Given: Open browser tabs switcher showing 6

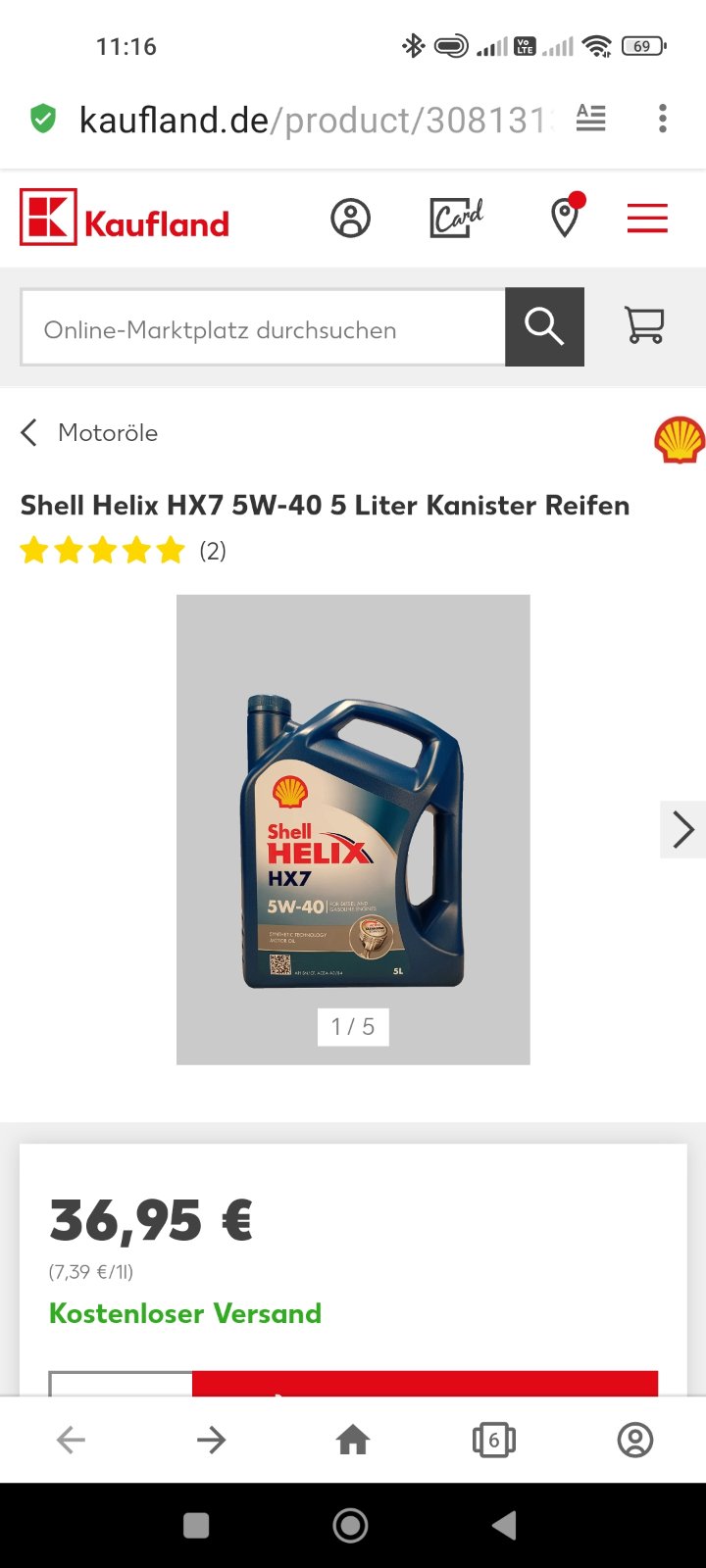Looking at the screenshot, I should (494, 1440).
